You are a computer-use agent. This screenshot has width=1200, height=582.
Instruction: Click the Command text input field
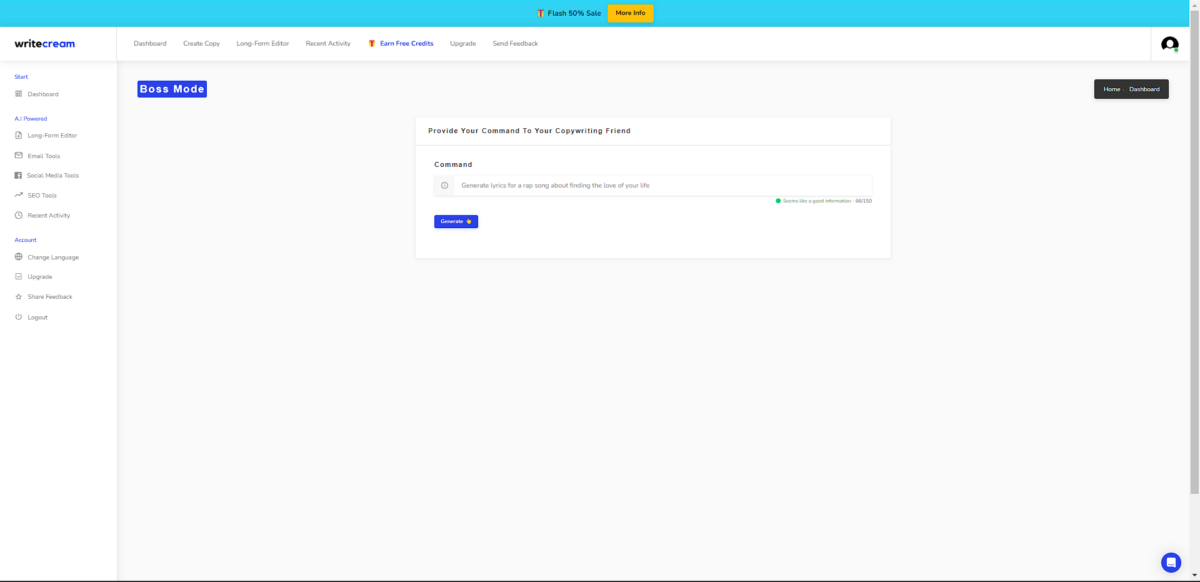(x=660, y=185)
